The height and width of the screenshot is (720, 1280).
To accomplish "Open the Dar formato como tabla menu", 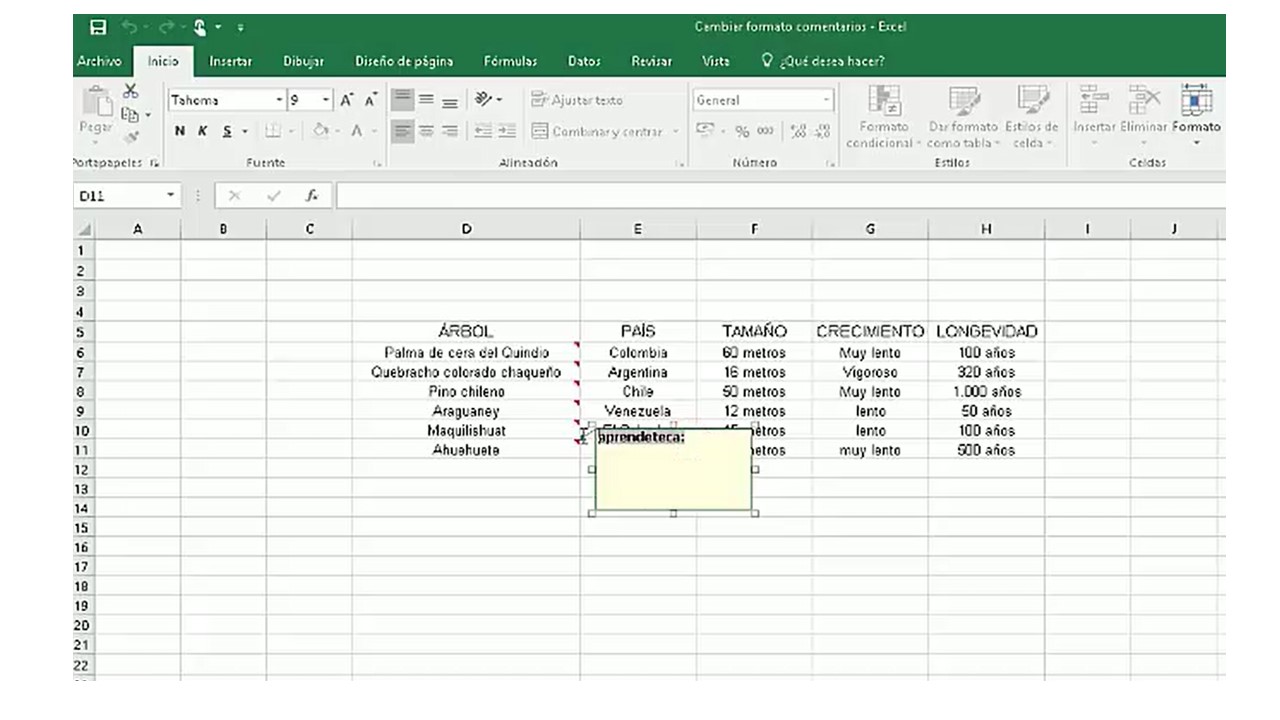I will coord(963,117).
